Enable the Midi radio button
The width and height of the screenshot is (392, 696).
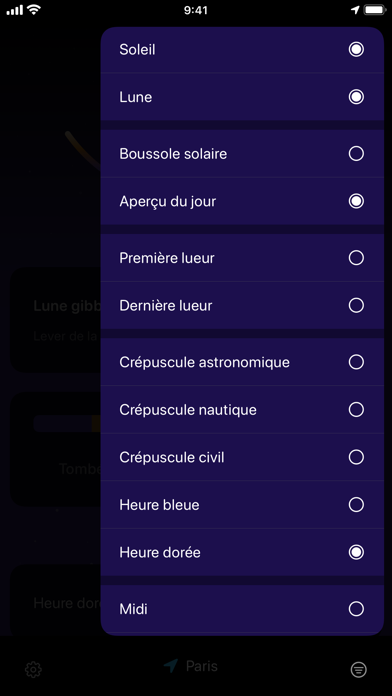(x=356, y=609)
